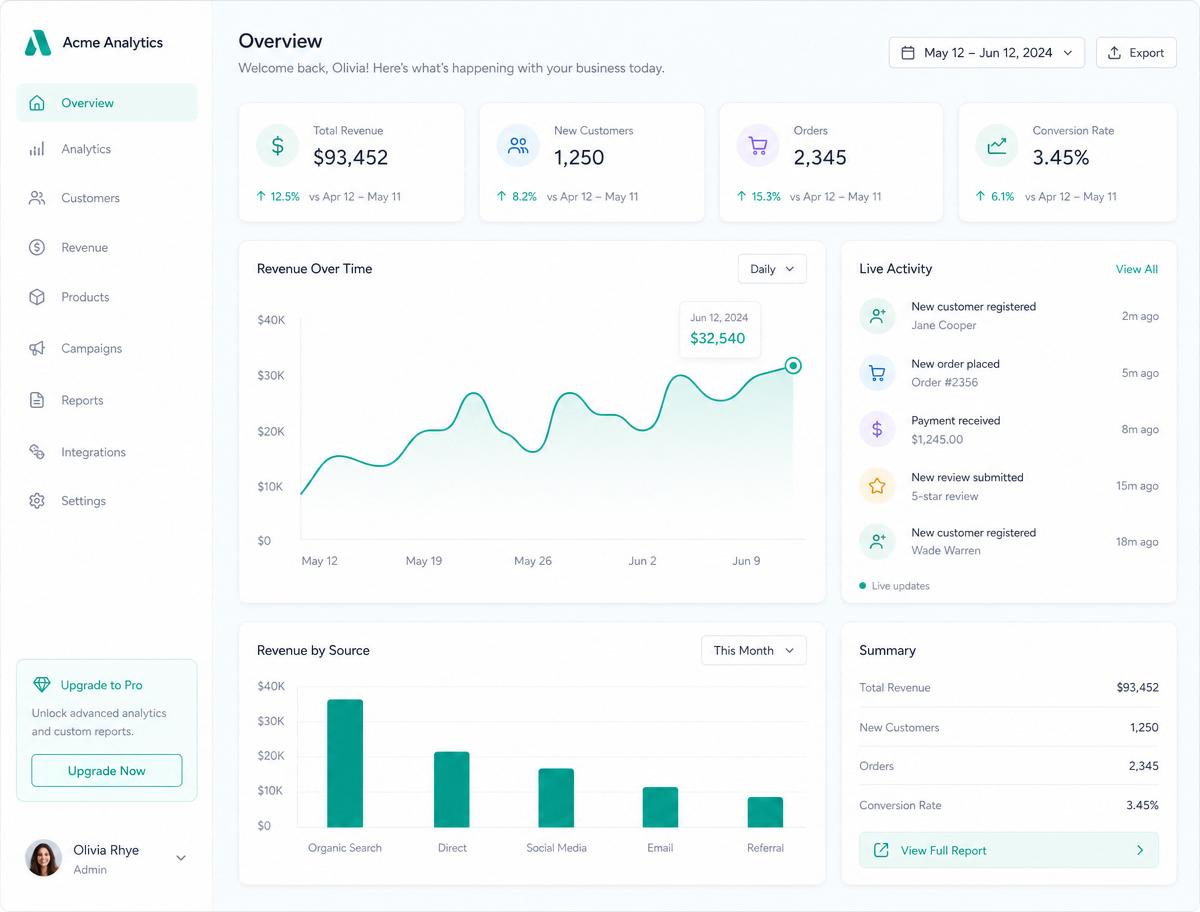Click the Wade Warren registration activity icon
This screenshot has width=1200, height=912.
tap(877, 542)
